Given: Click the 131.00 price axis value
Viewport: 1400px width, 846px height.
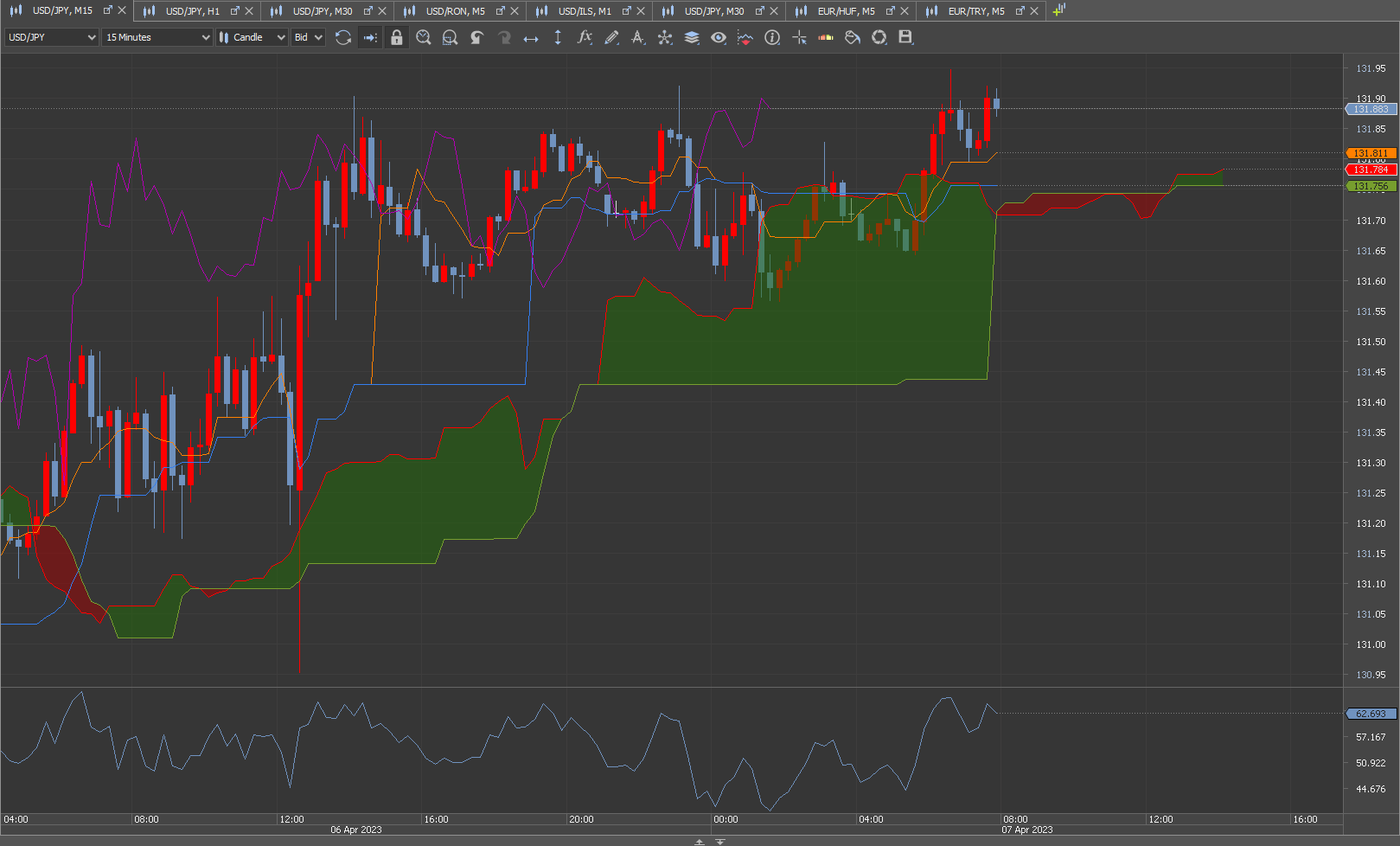Looking at the screenshot, I should (1371, 644).
